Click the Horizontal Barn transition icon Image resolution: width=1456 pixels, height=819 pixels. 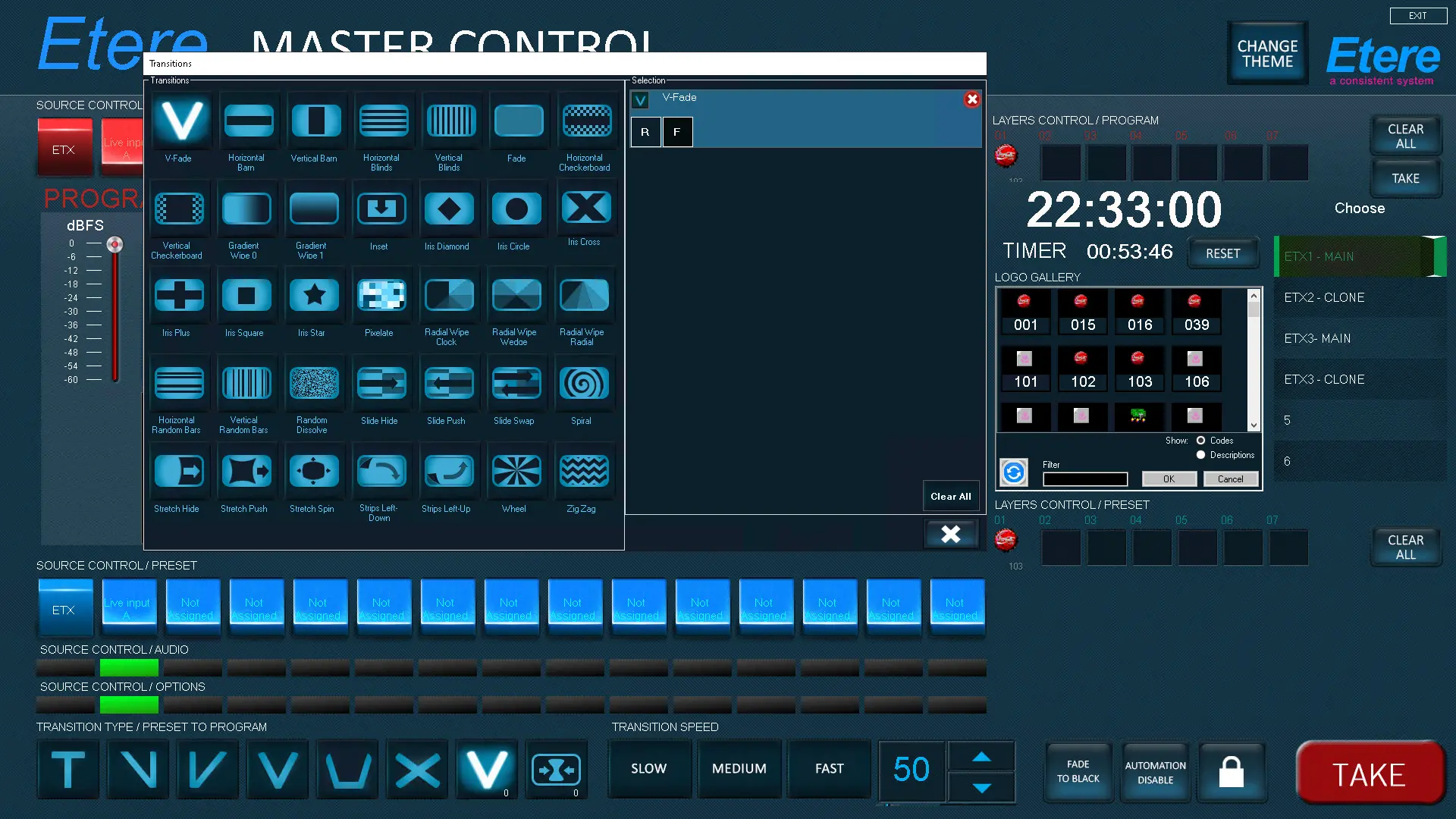click(x=248, y=121)
